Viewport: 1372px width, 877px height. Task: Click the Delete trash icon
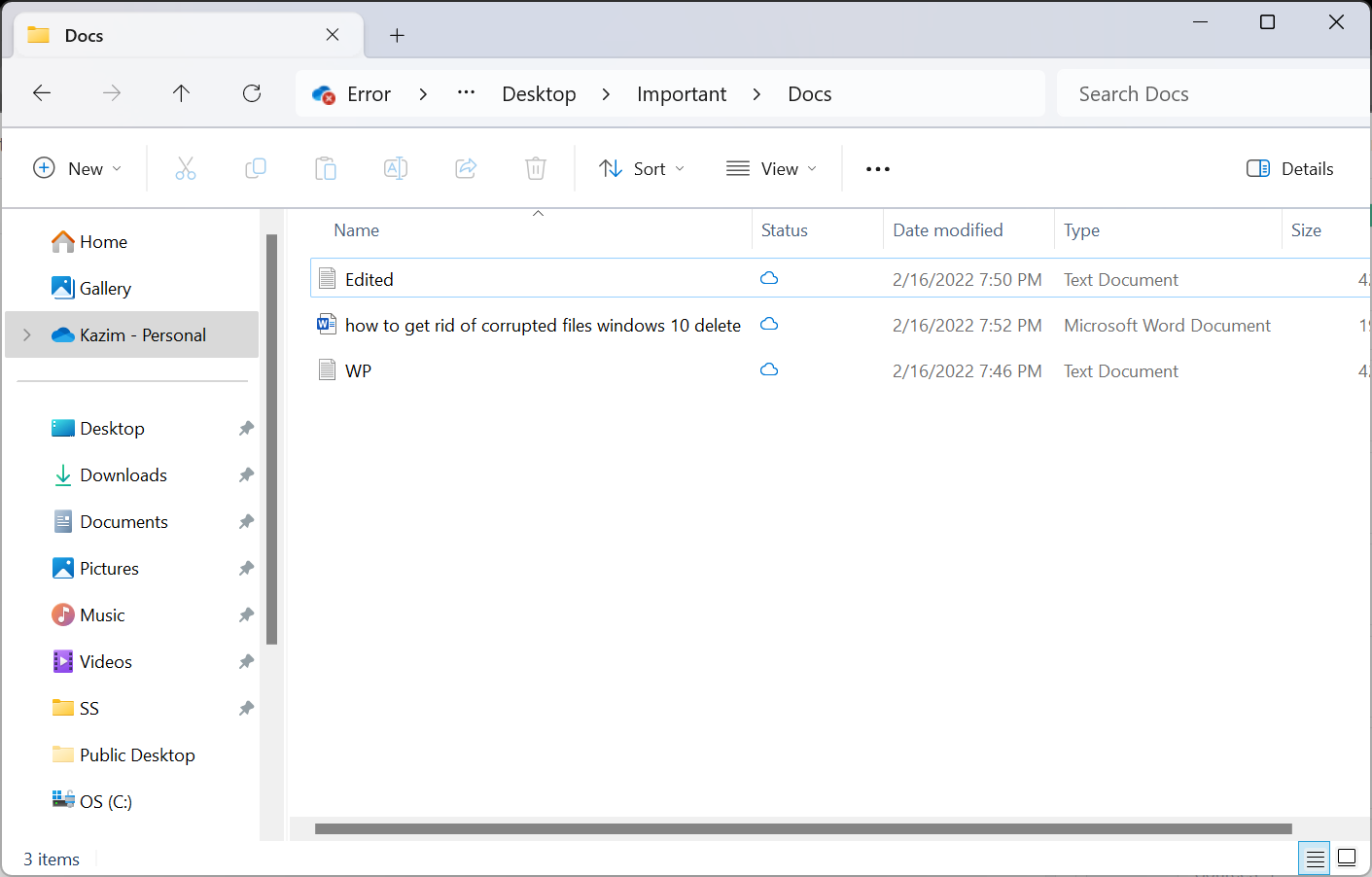[x=536, y=168]
